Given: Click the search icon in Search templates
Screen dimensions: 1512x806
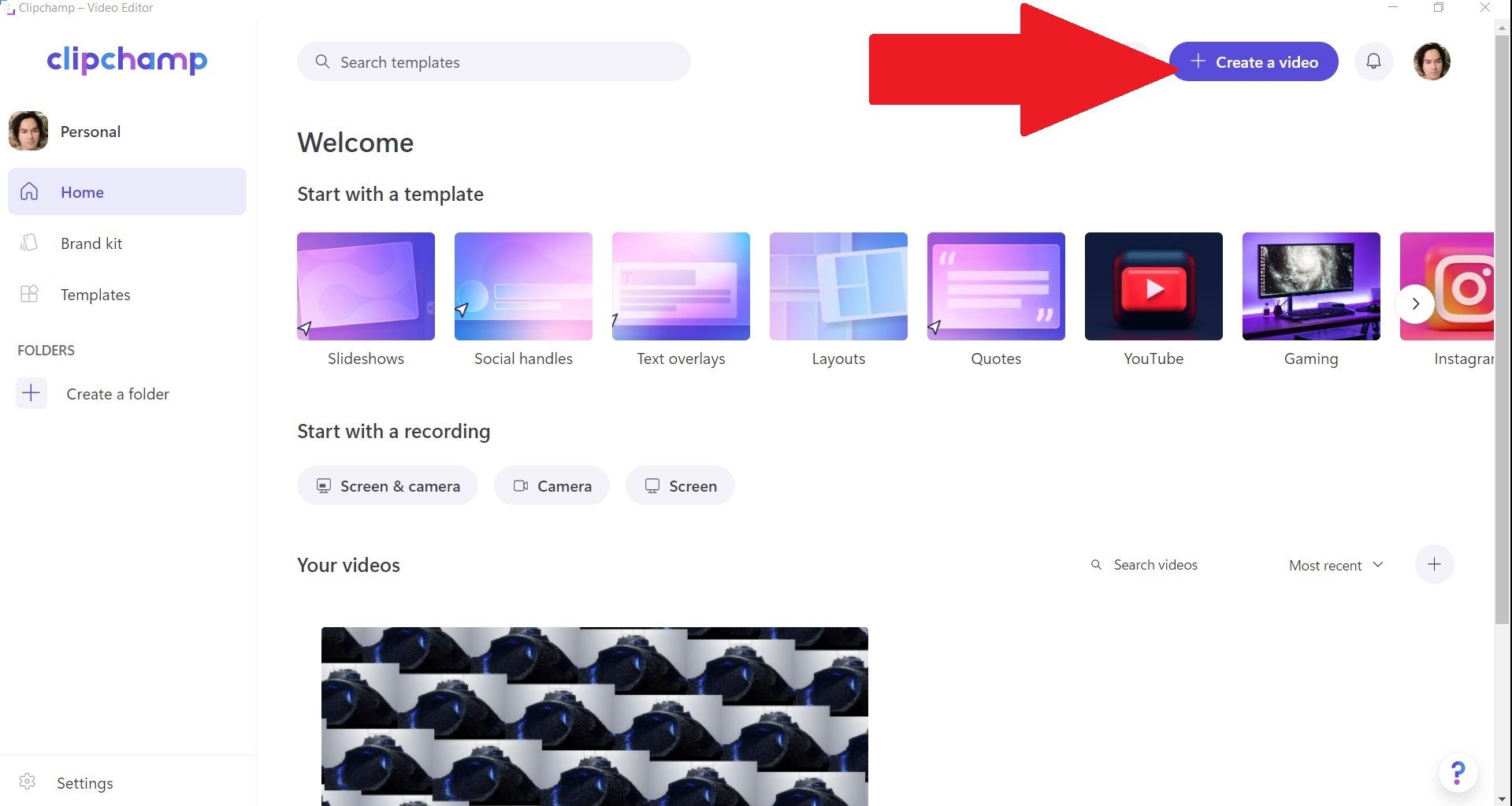Looking at the screenshot, I should point(321,61).
